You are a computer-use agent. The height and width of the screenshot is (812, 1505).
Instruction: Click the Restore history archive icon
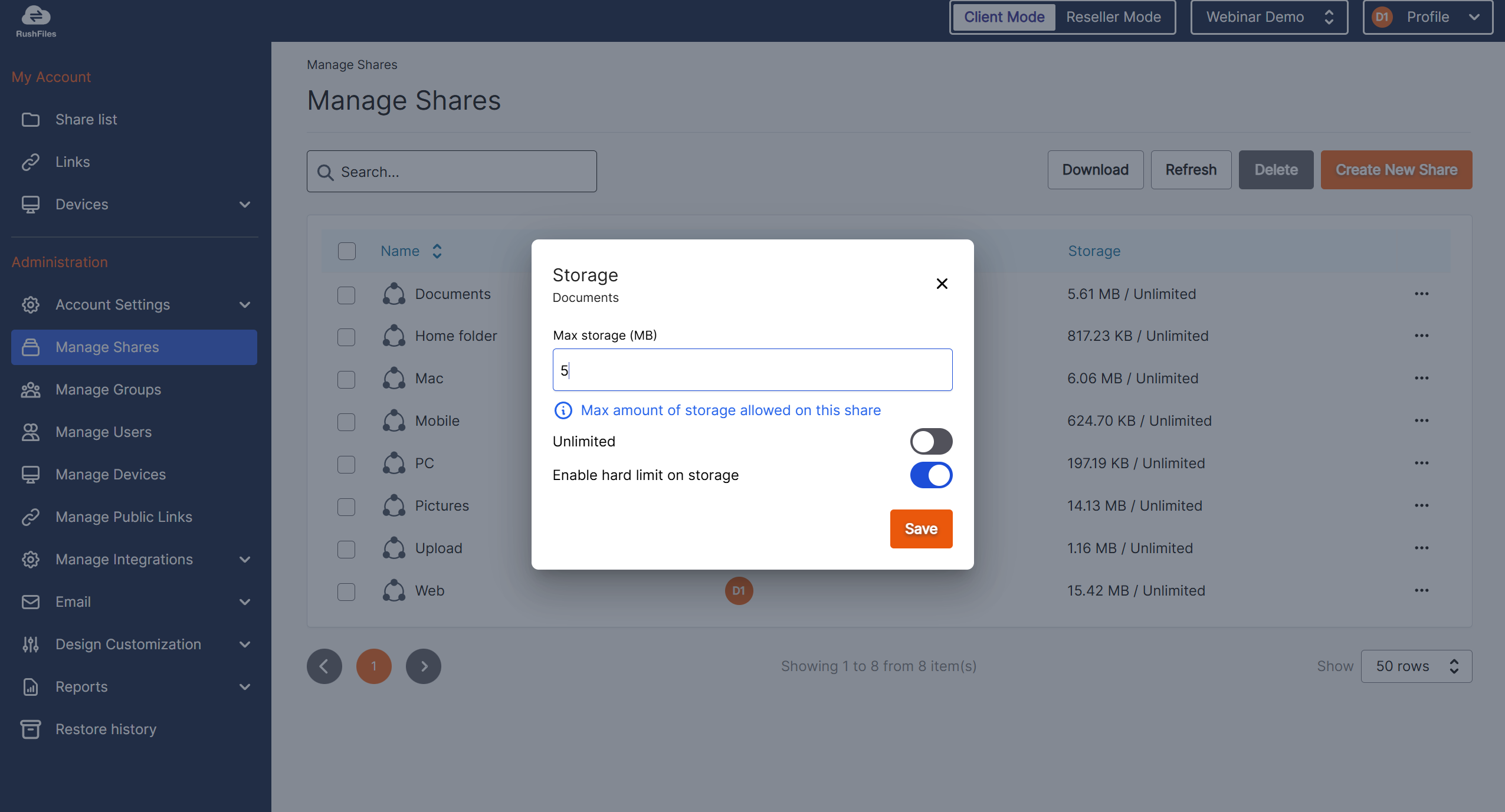point(31,729)
